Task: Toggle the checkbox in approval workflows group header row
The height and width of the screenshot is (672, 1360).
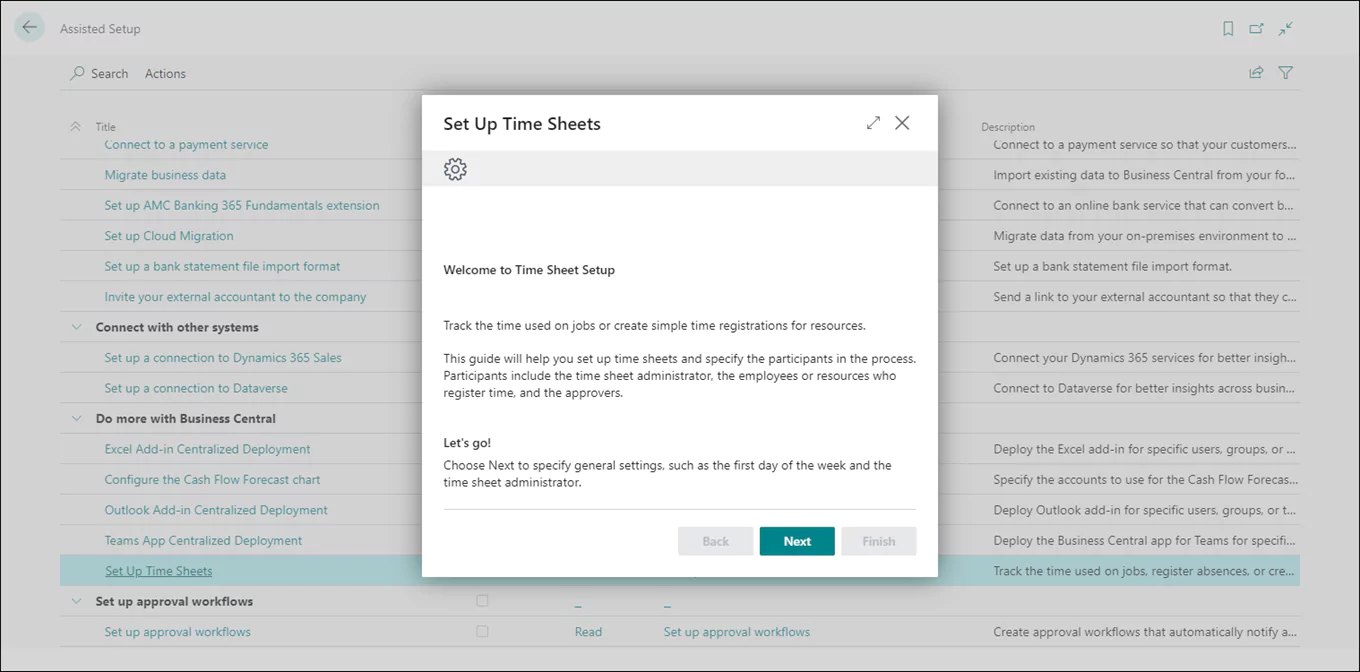Action: pyautogui.click(x=482, y=601)
